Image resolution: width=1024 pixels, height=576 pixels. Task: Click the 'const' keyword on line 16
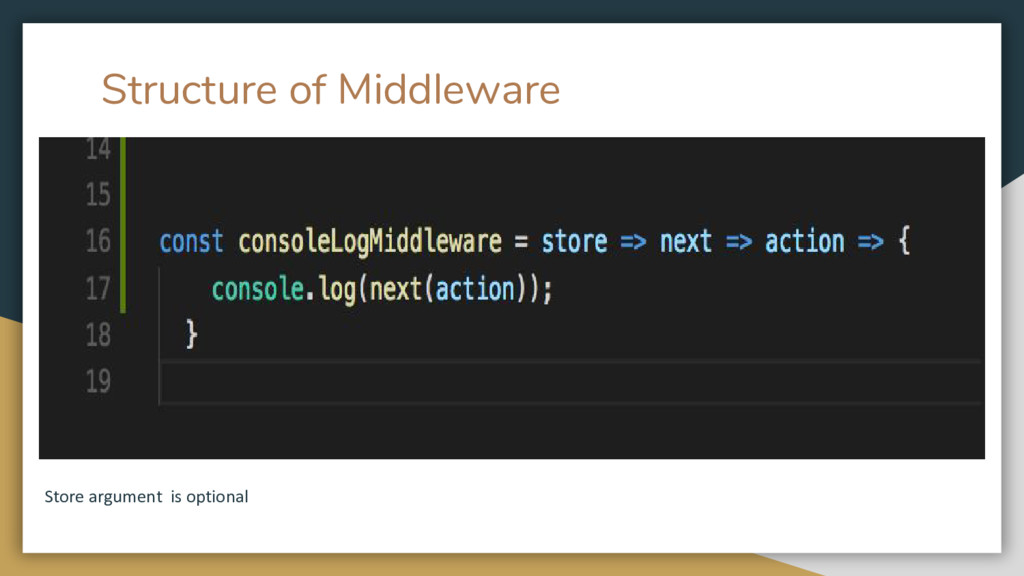point(191,242)
